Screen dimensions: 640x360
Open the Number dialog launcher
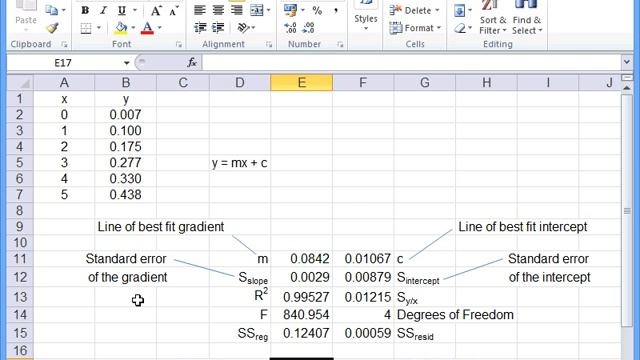tap(340, 44)
